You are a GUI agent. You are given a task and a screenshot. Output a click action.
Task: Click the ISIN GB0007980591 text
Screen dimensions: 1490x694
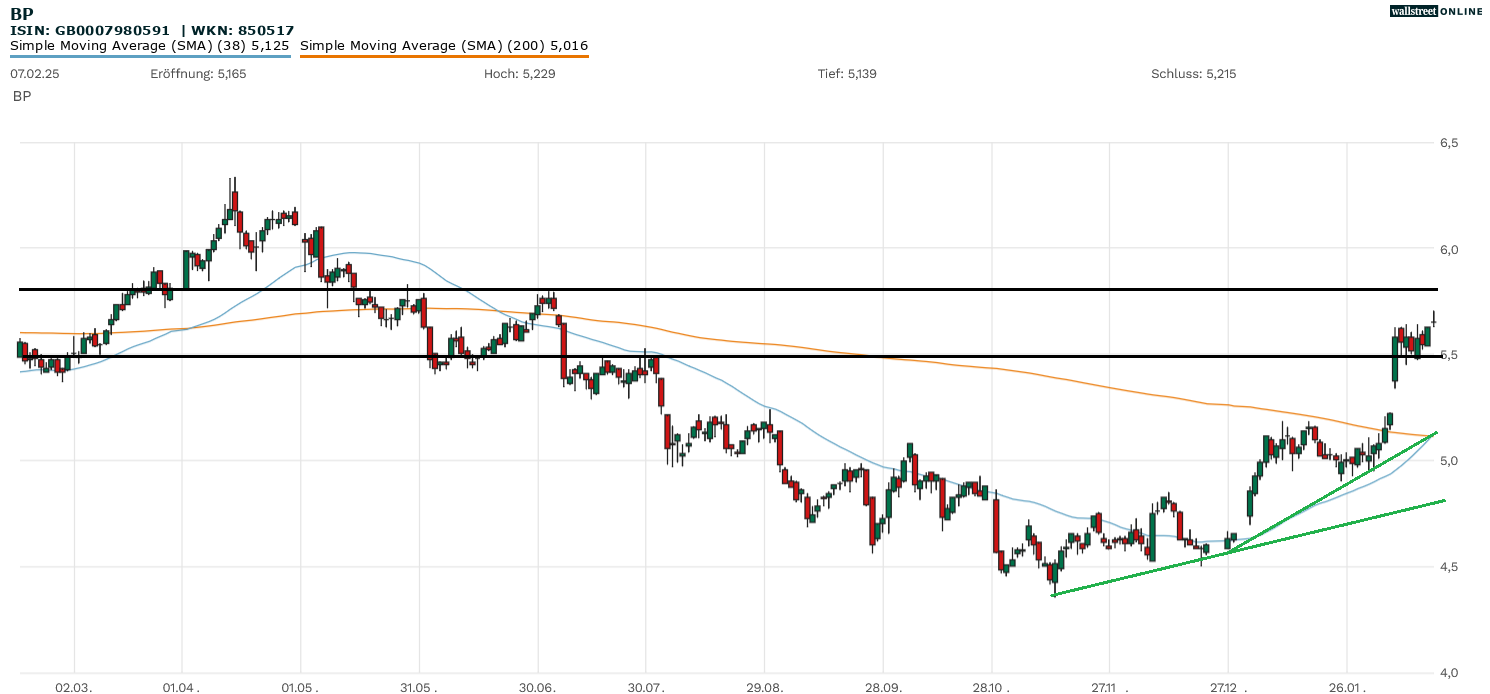pyautogui.click(x=90, y=30)
